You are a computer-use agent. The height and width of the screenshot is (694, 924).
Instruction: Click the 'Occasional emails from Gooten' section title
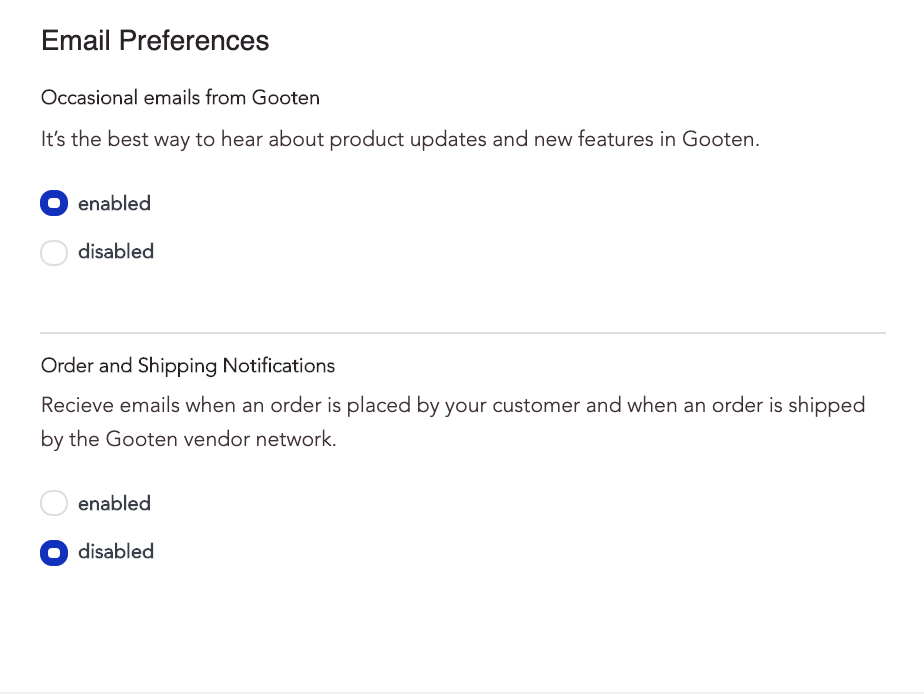pos(180,97)
